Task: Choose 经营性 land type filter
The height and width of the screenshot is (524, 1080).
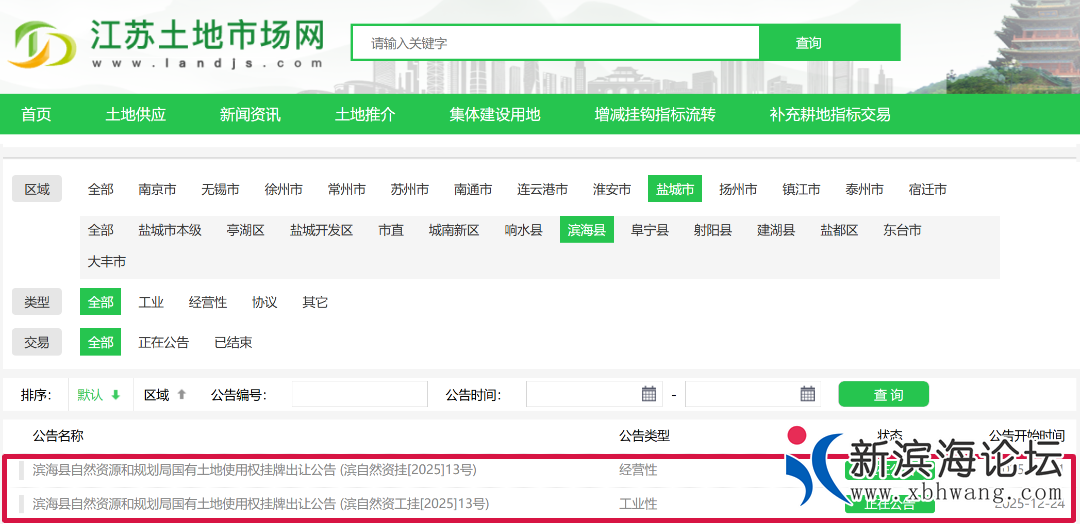Action: pyautogui.click(x=208, y=302)
